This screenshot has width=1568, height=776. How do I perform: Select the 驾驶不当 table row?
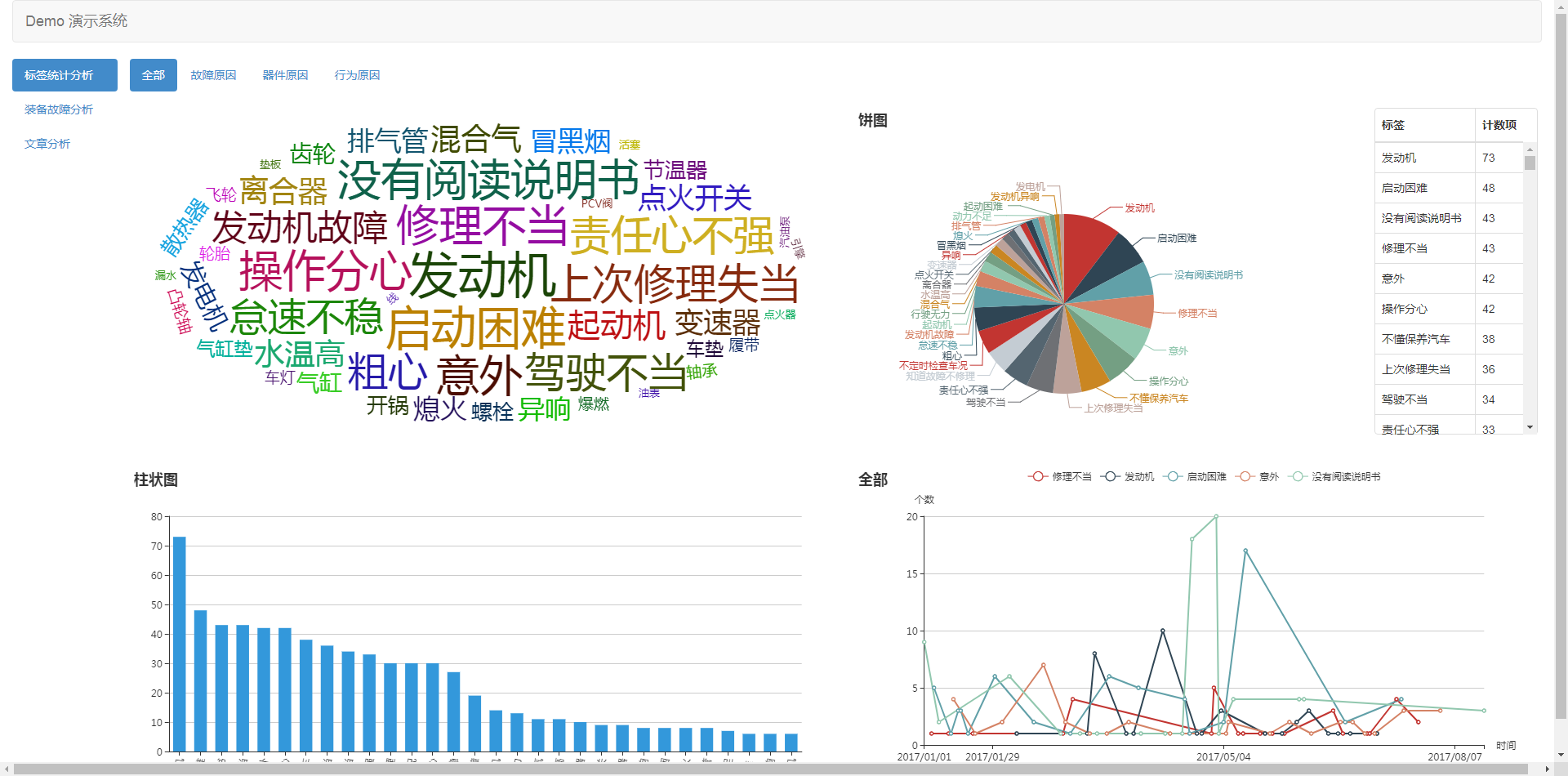[1449, 399]
